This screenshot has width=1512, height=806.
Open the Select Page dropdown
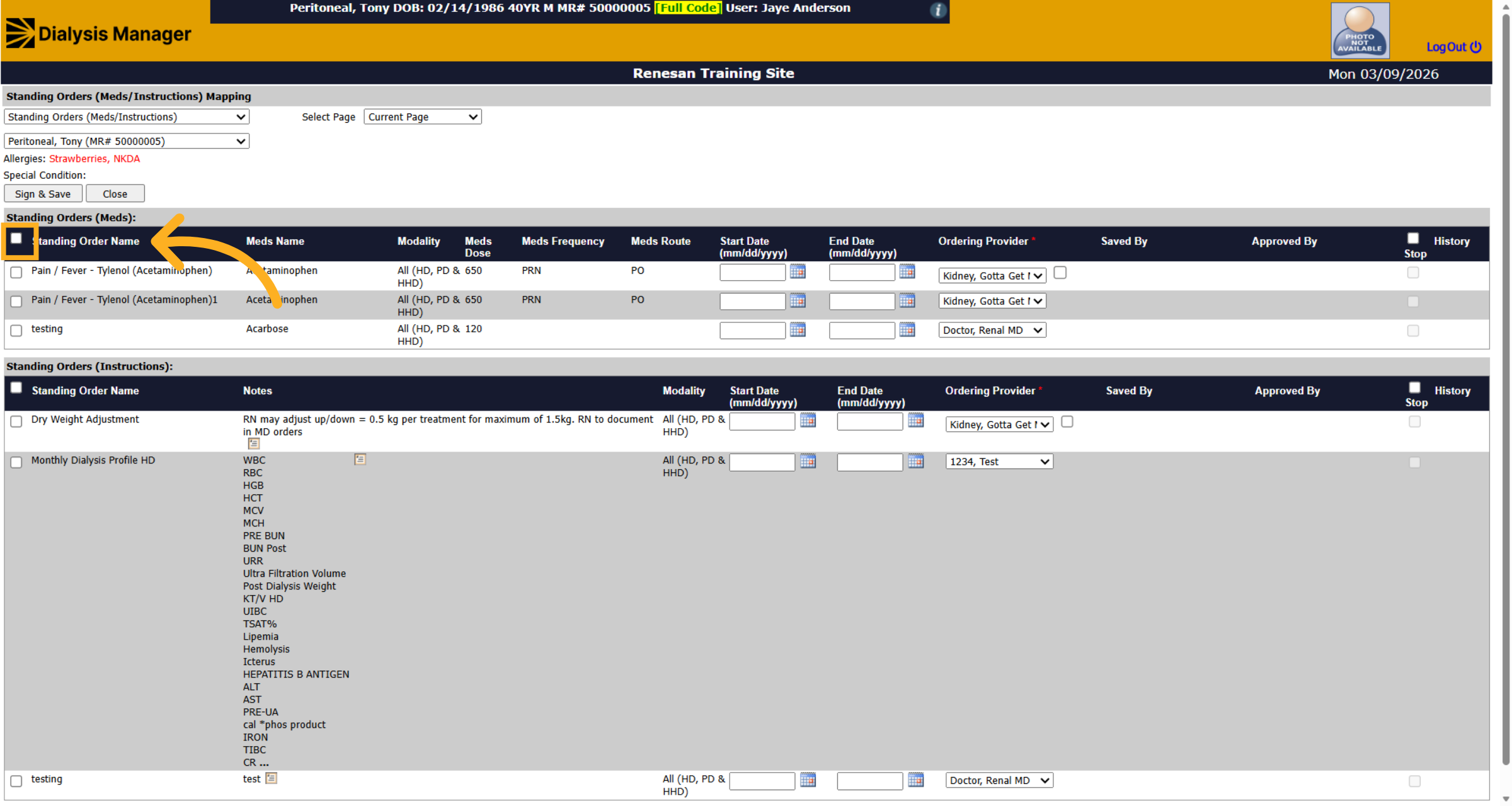tap(422, 117)
